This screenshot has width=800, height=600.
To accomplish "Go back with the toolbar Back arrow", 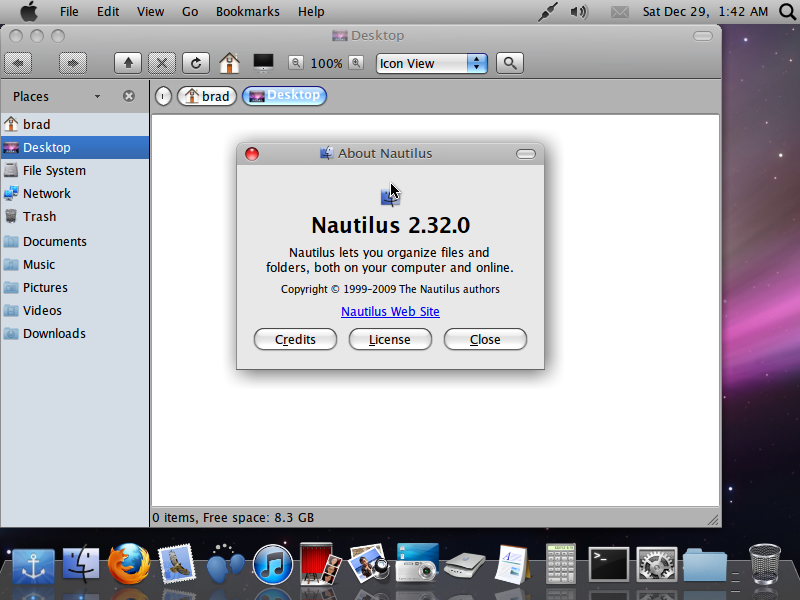I will pos(18,63).
